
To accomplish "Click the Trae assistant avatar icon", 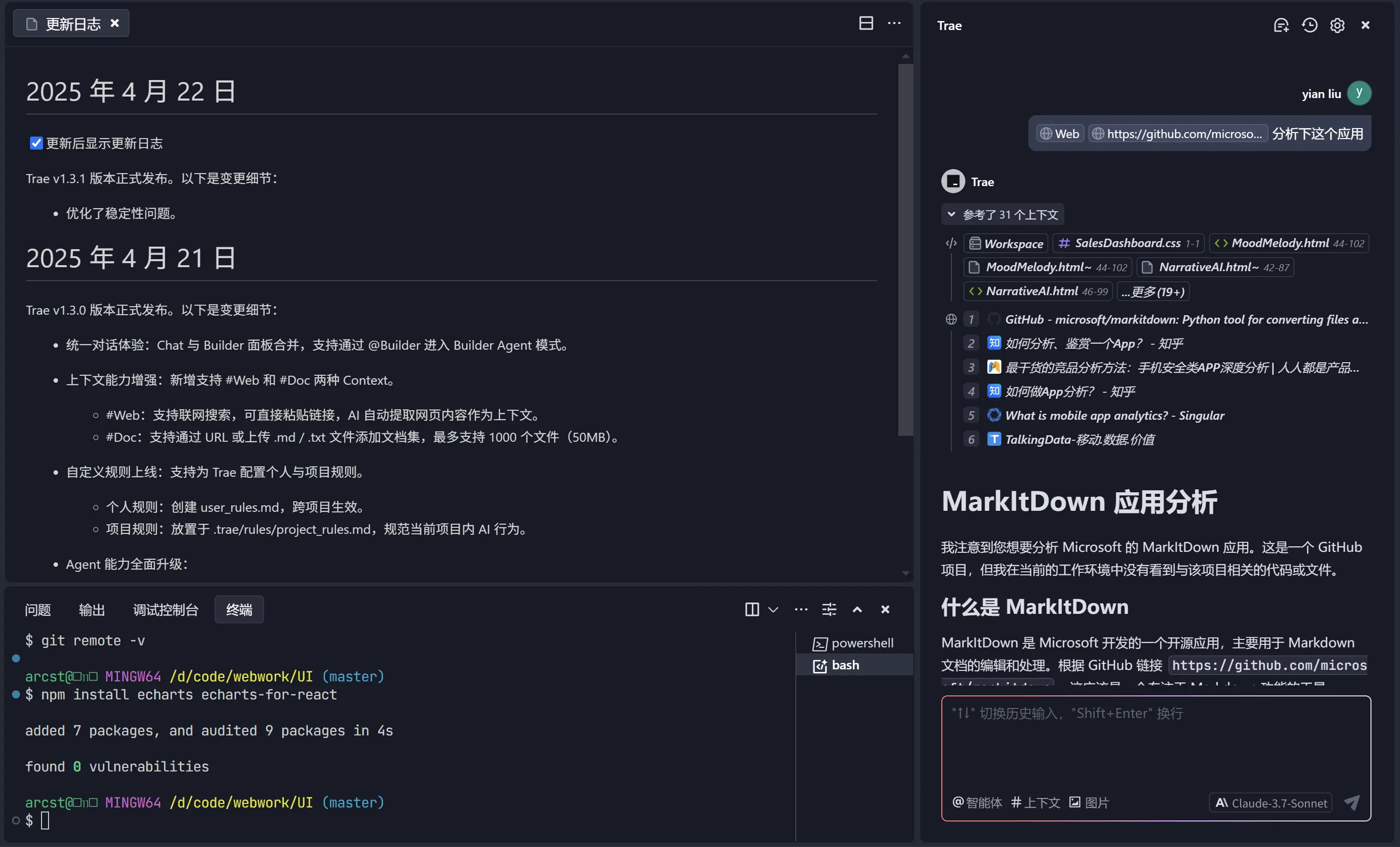I will (953, 181).
